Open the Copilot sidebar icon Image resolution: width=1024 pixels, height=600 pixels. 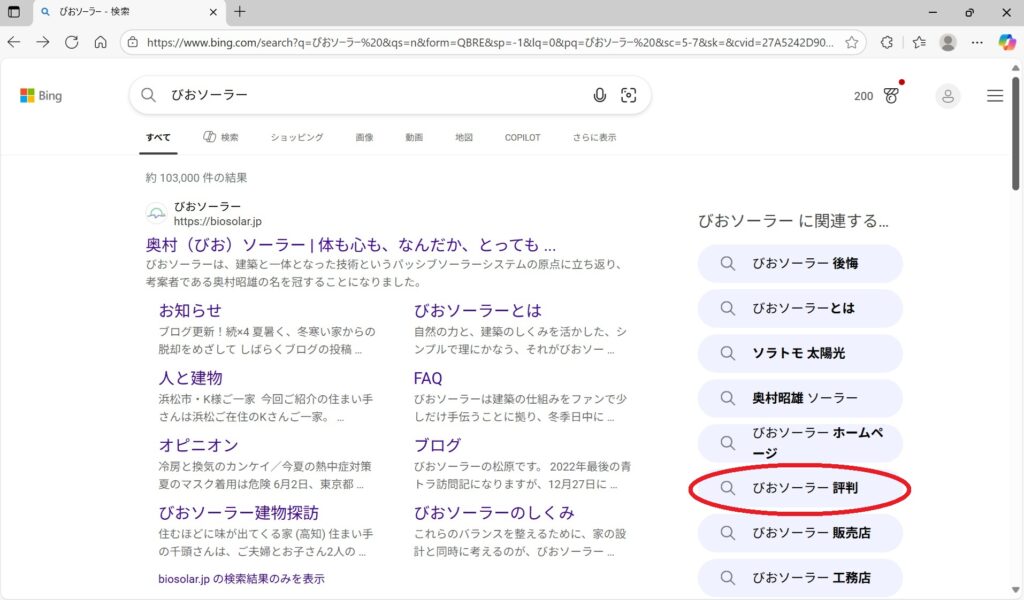pyautogui.click(x=1006, y=42)
